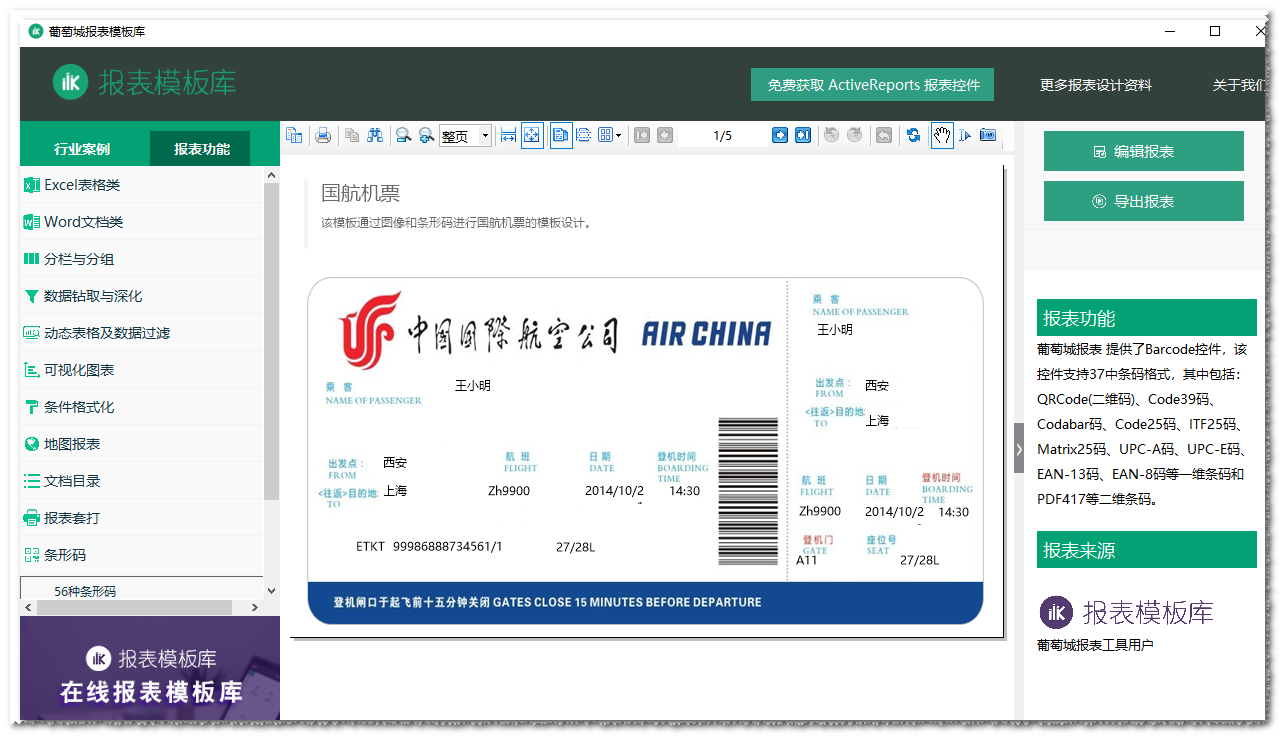The height and width of the screenshot is (742, 1287).
Task: Click the 报表模板库 logo in header
Action: [x=145, y=82]
